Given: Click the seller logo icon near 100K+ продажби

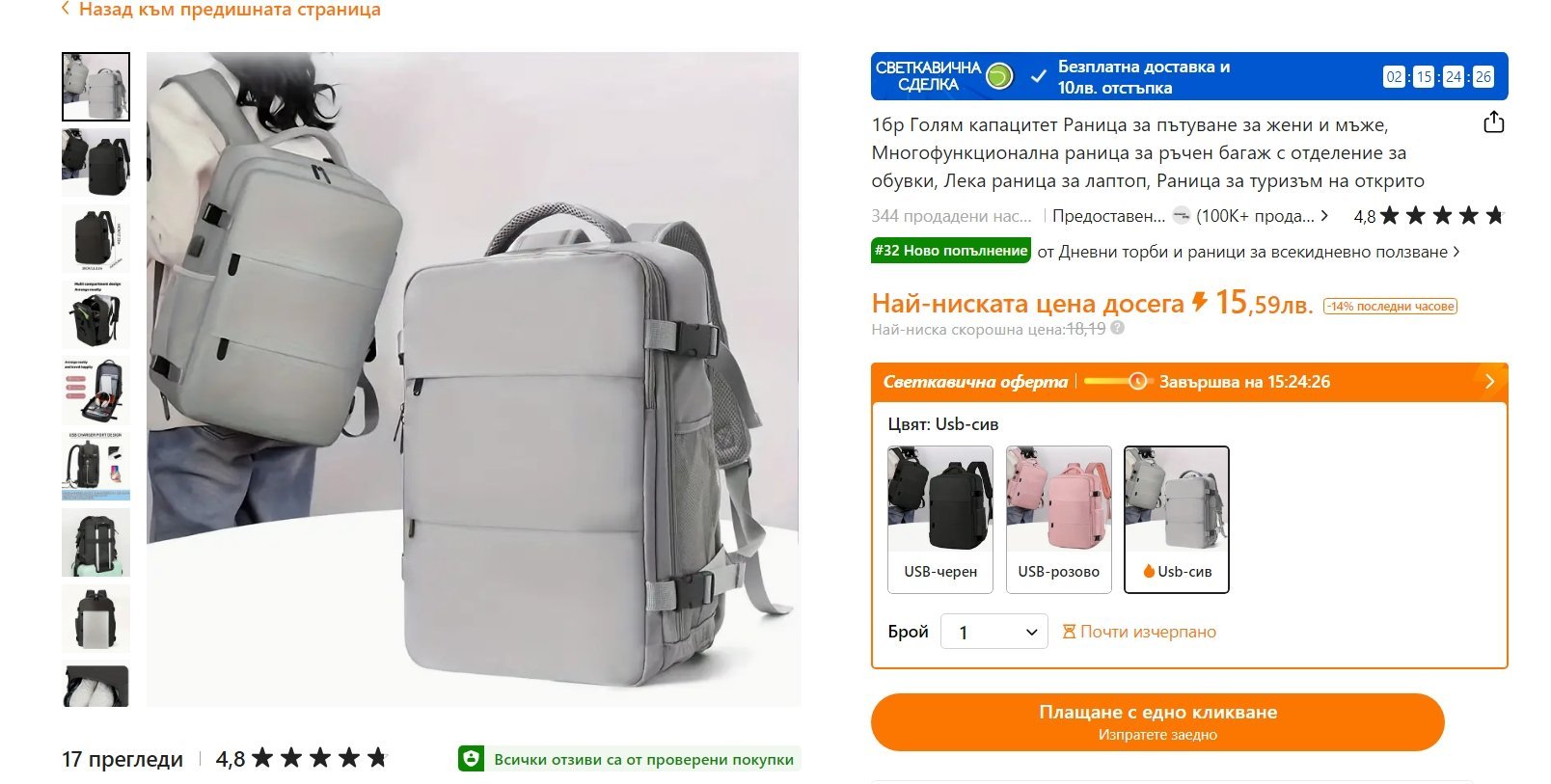Looking at the screenshot, I should tap(1181, 215).
